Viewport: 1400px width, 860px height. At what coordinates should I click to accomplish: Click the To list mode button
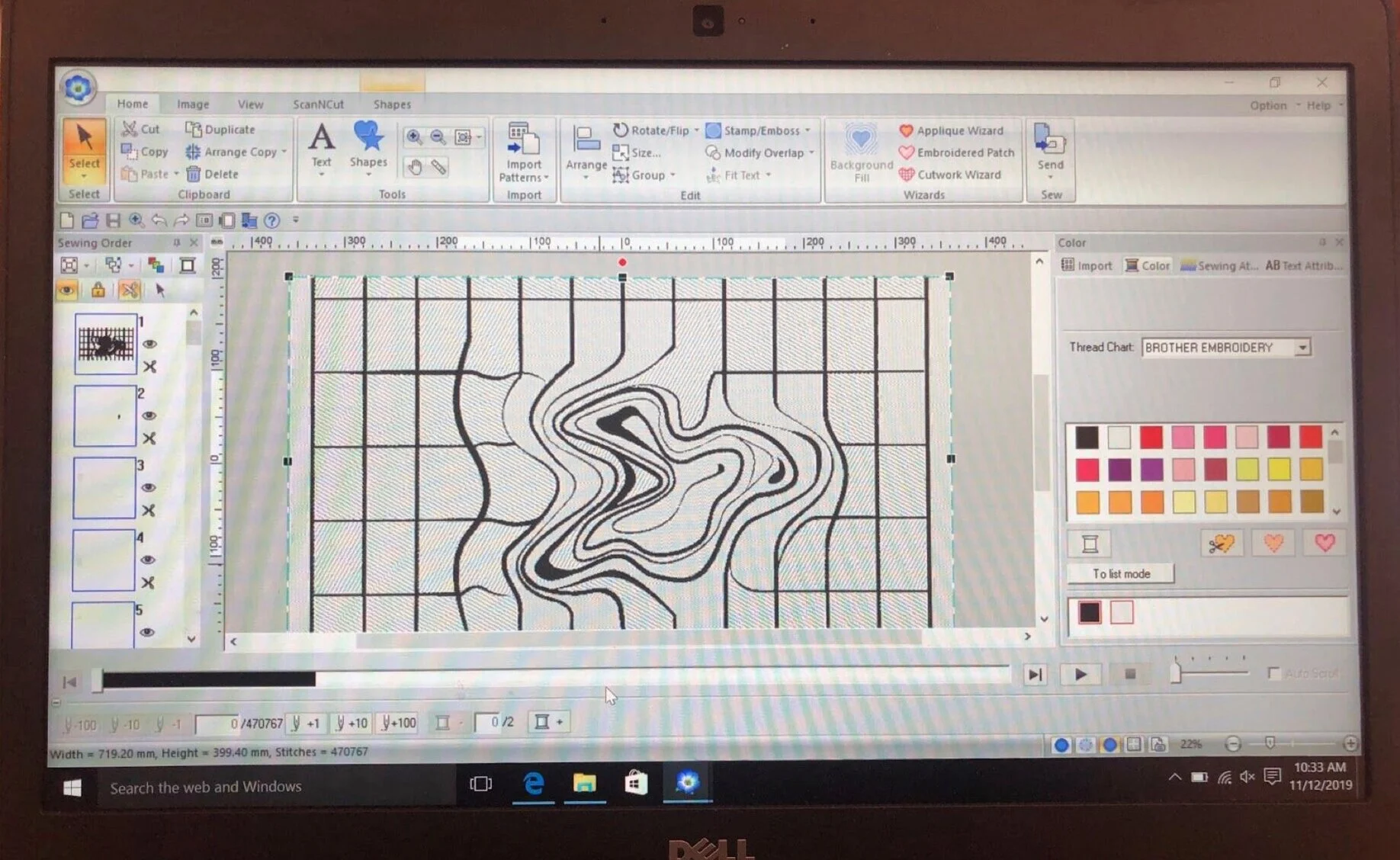coord(1121,573)
